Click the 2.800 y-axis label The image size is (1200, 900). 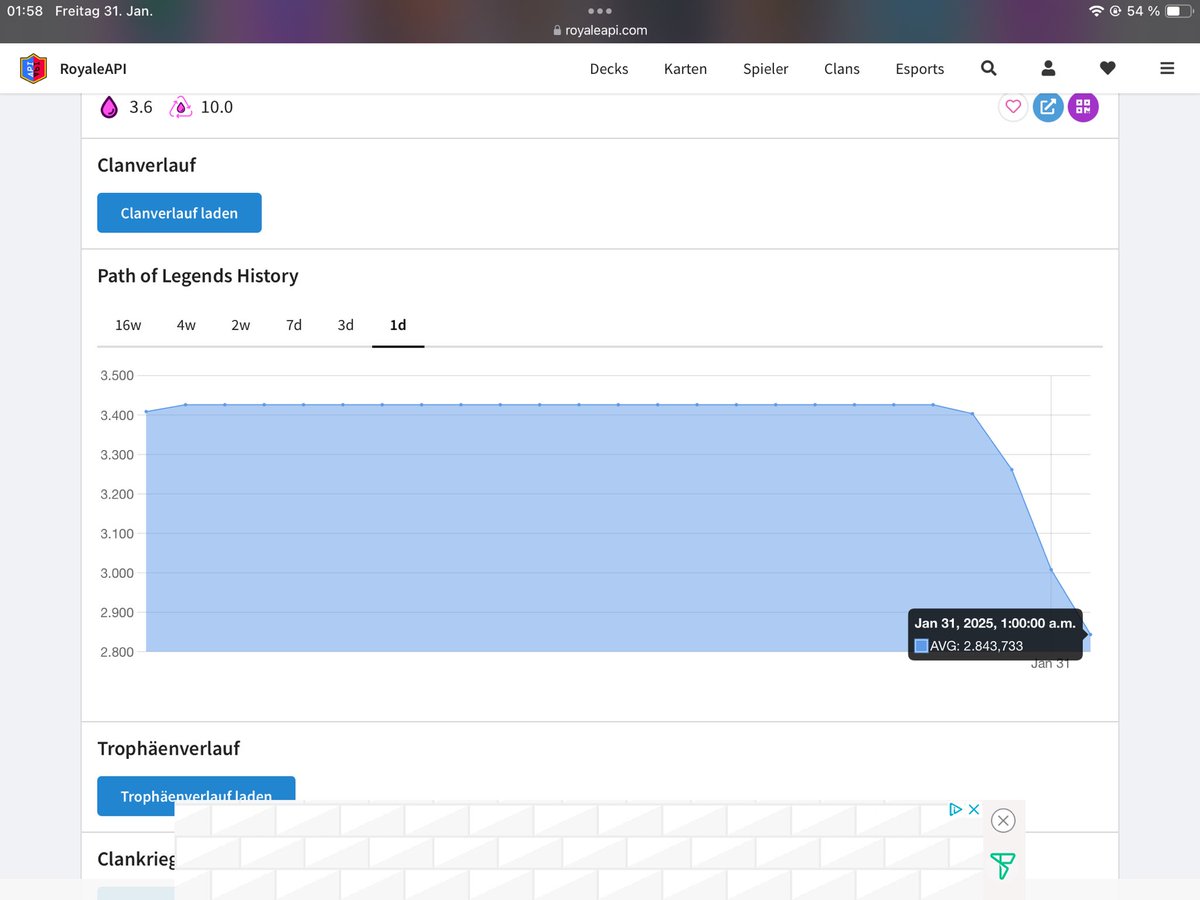click(117, 652)
